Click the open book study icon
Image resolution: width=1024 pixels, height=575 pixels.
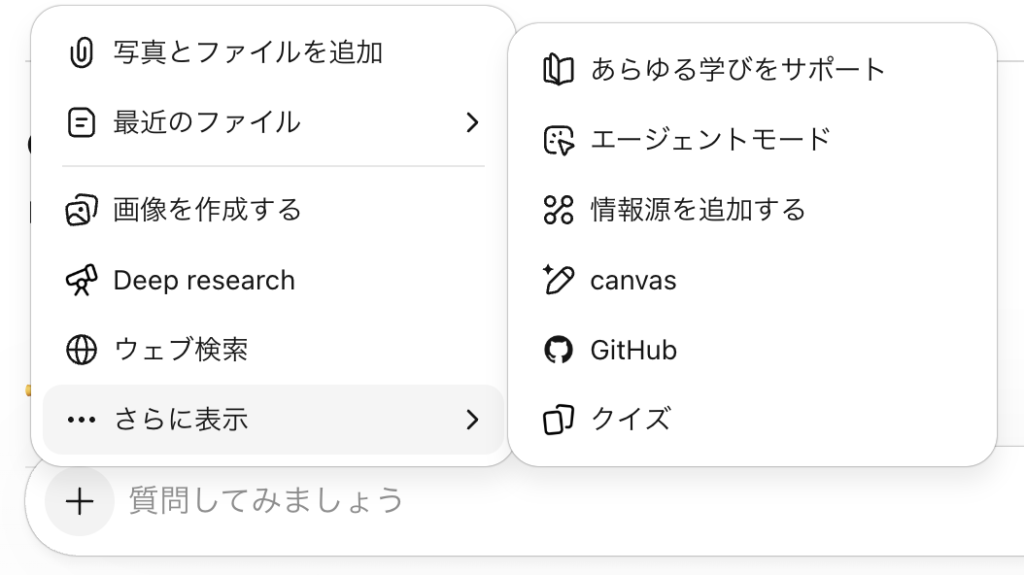[x=558, y=69]
